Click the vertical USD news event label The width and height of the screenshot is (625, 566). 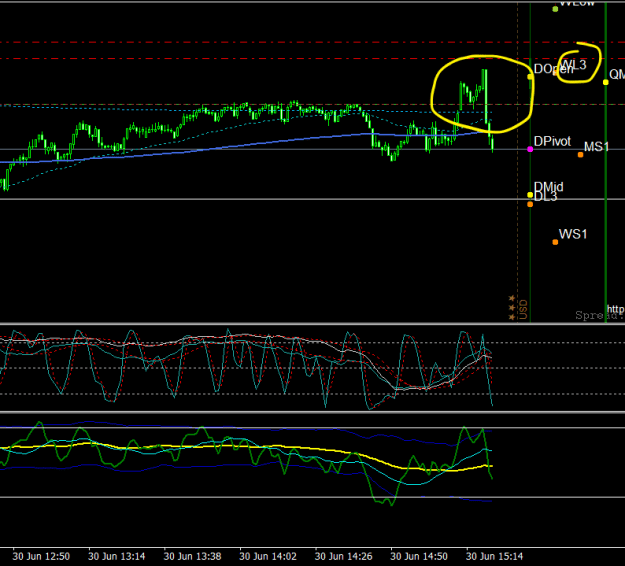523,310
